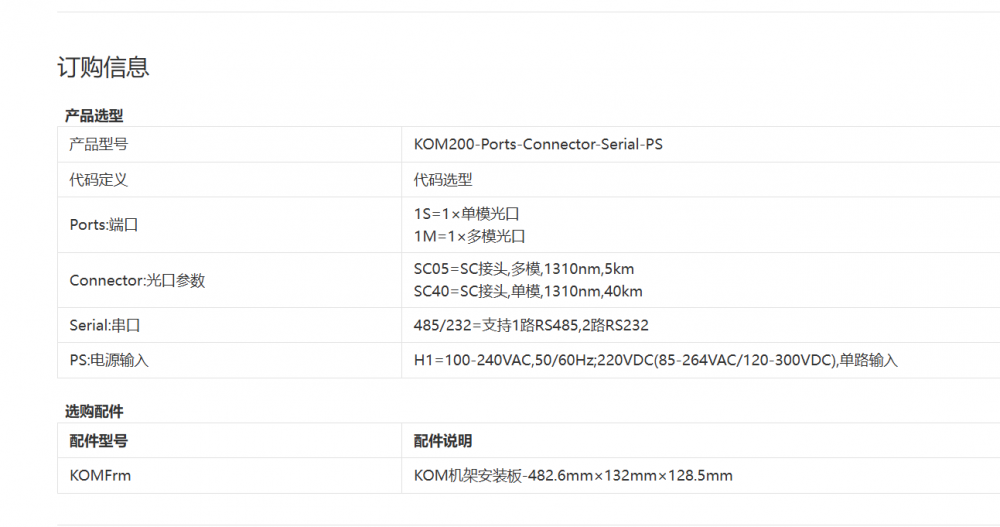Viewport: 1000px width, 527px height.
Task: Click the Connector:光口参数 row label
Action: tap(137, 281)
